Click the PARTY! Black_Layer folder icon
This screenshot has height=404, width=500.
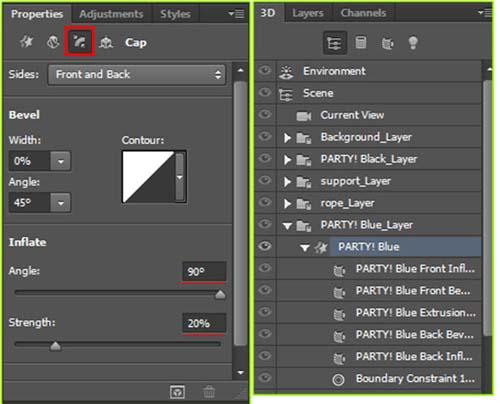click(x=304, y=160)
